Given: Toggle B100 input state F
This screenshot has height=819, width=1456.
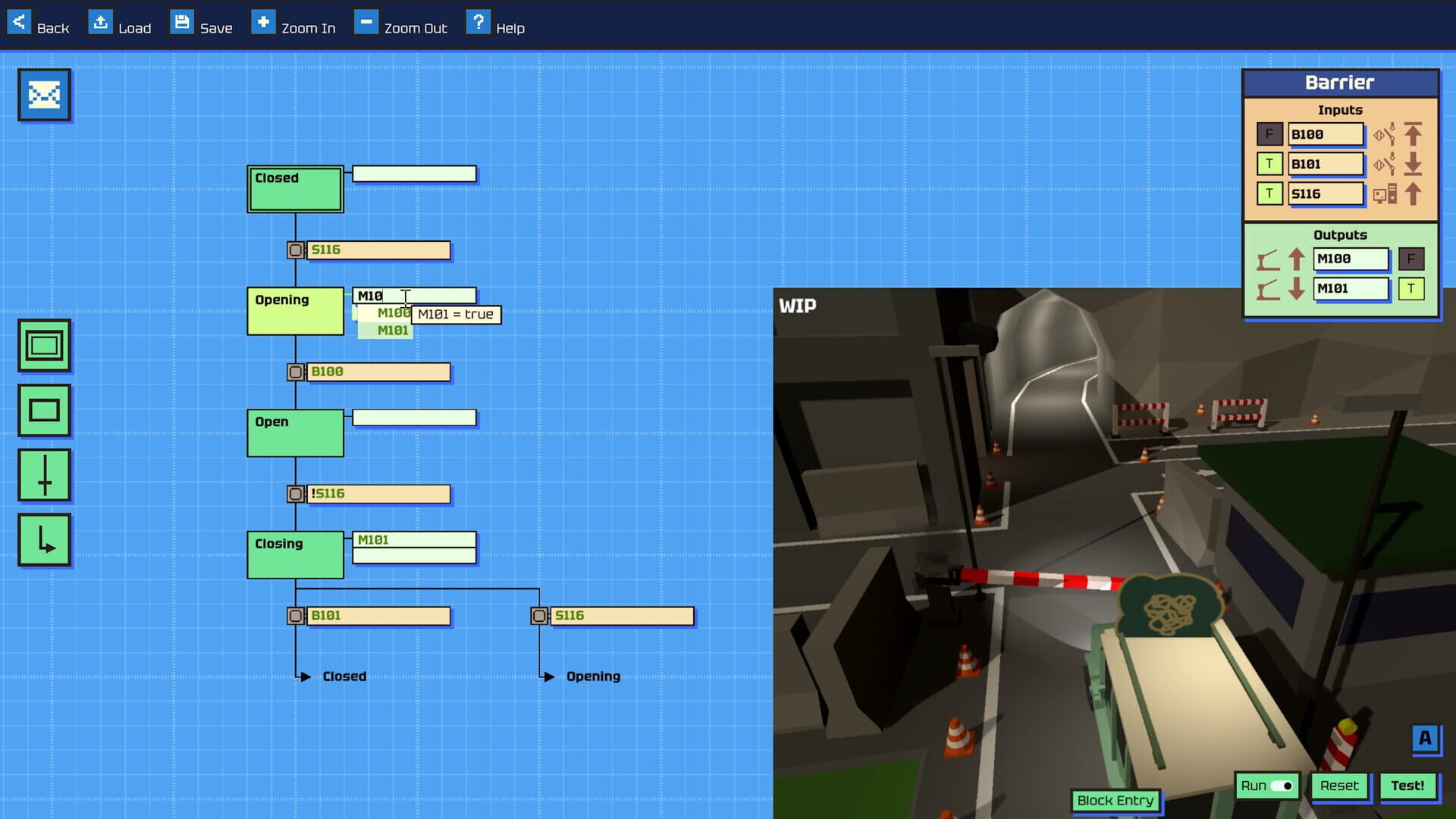Looking at the screenshot, I should pyautogui.click(x=1269, y=134).
